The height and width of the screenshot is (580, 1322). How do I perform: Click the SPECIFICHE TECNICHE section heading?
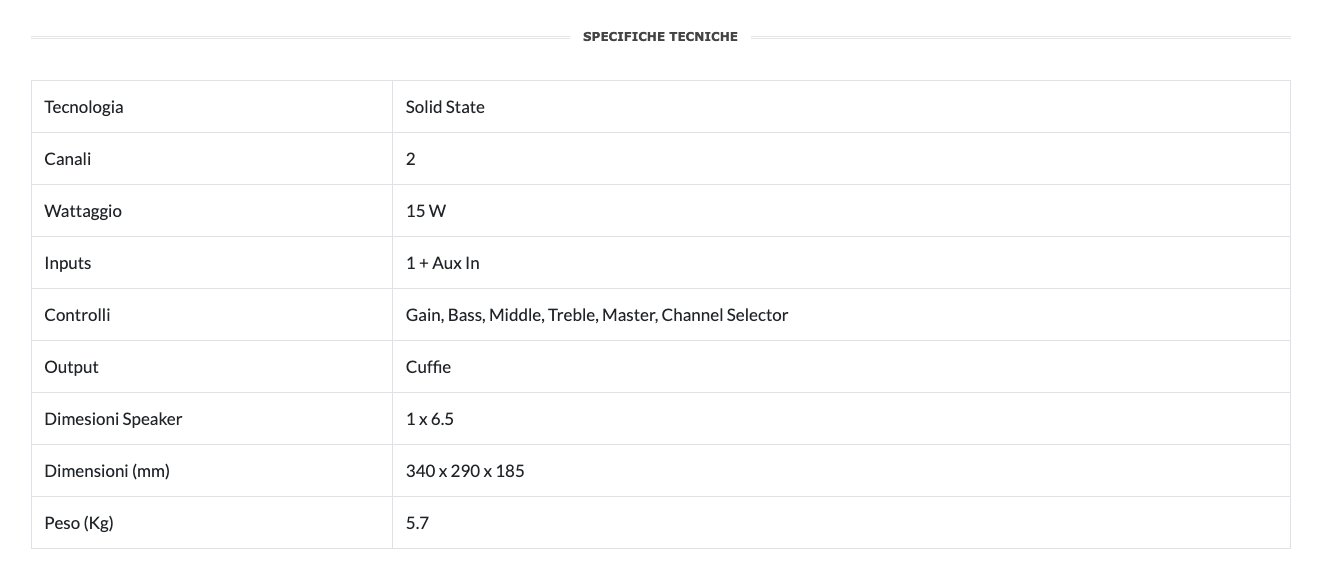point(660,37)
